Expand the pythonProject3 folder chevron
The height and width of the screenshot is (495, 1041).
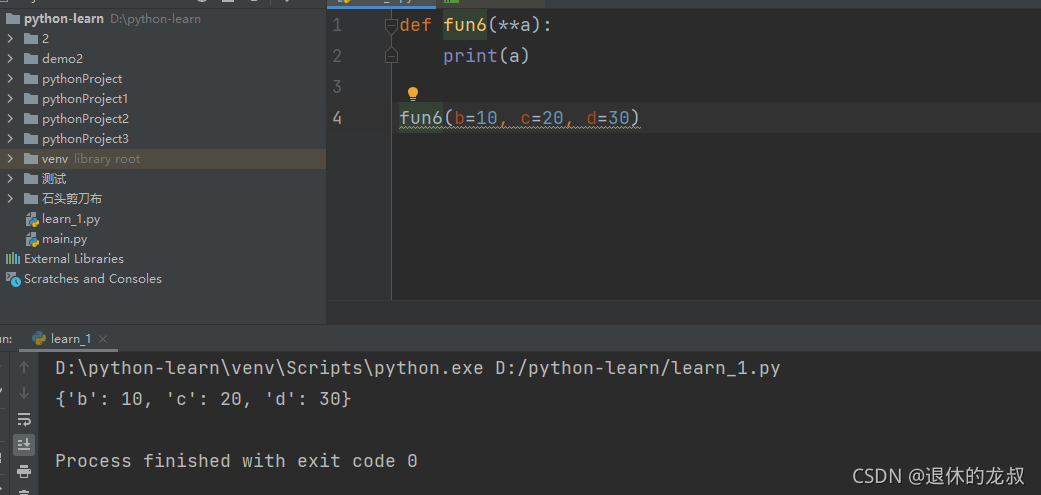[x=10, y=139]
